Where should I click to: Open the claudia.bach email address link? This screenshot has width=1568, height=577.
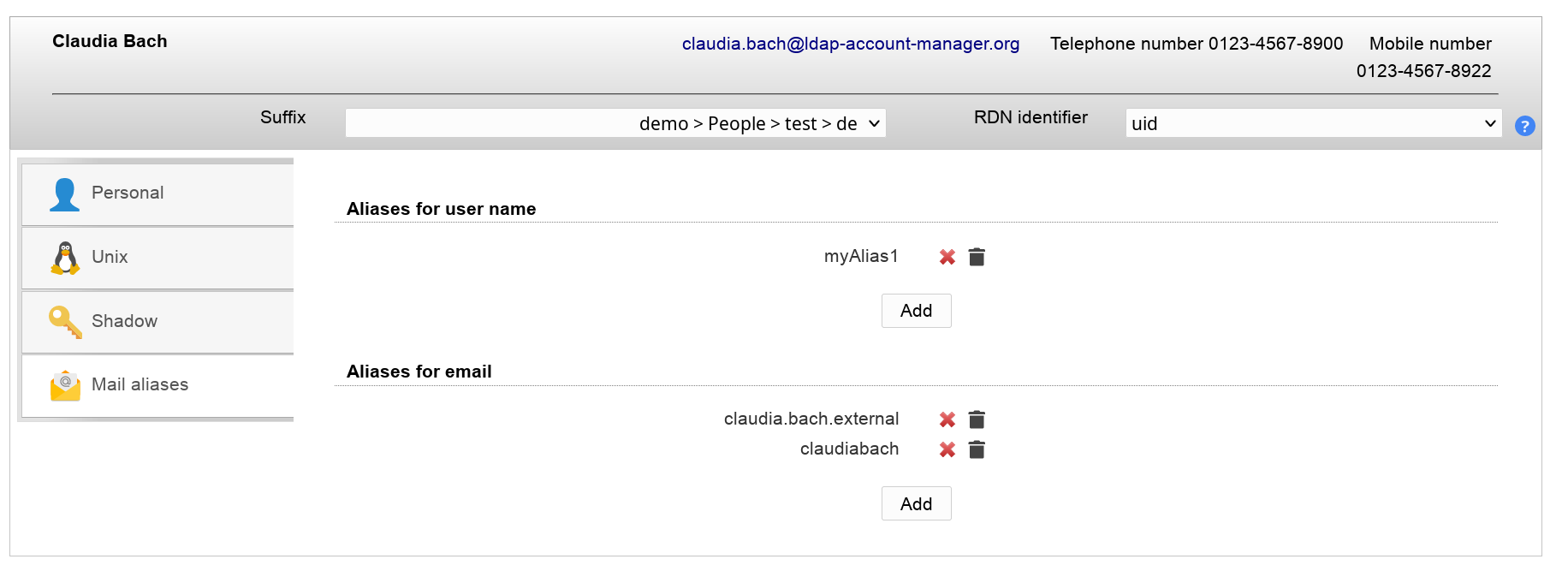[850, 44]
